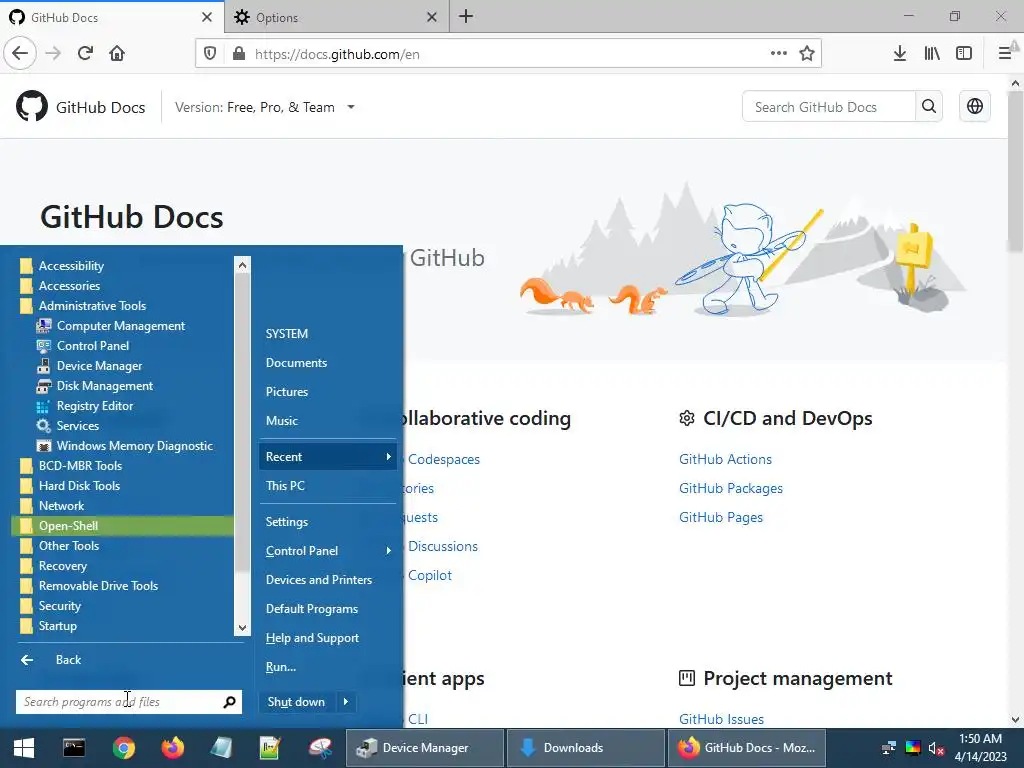The height and width of the screenshot is (768, 1024).
Task: Open the GitHub Actions link
Action: [725, 459]
